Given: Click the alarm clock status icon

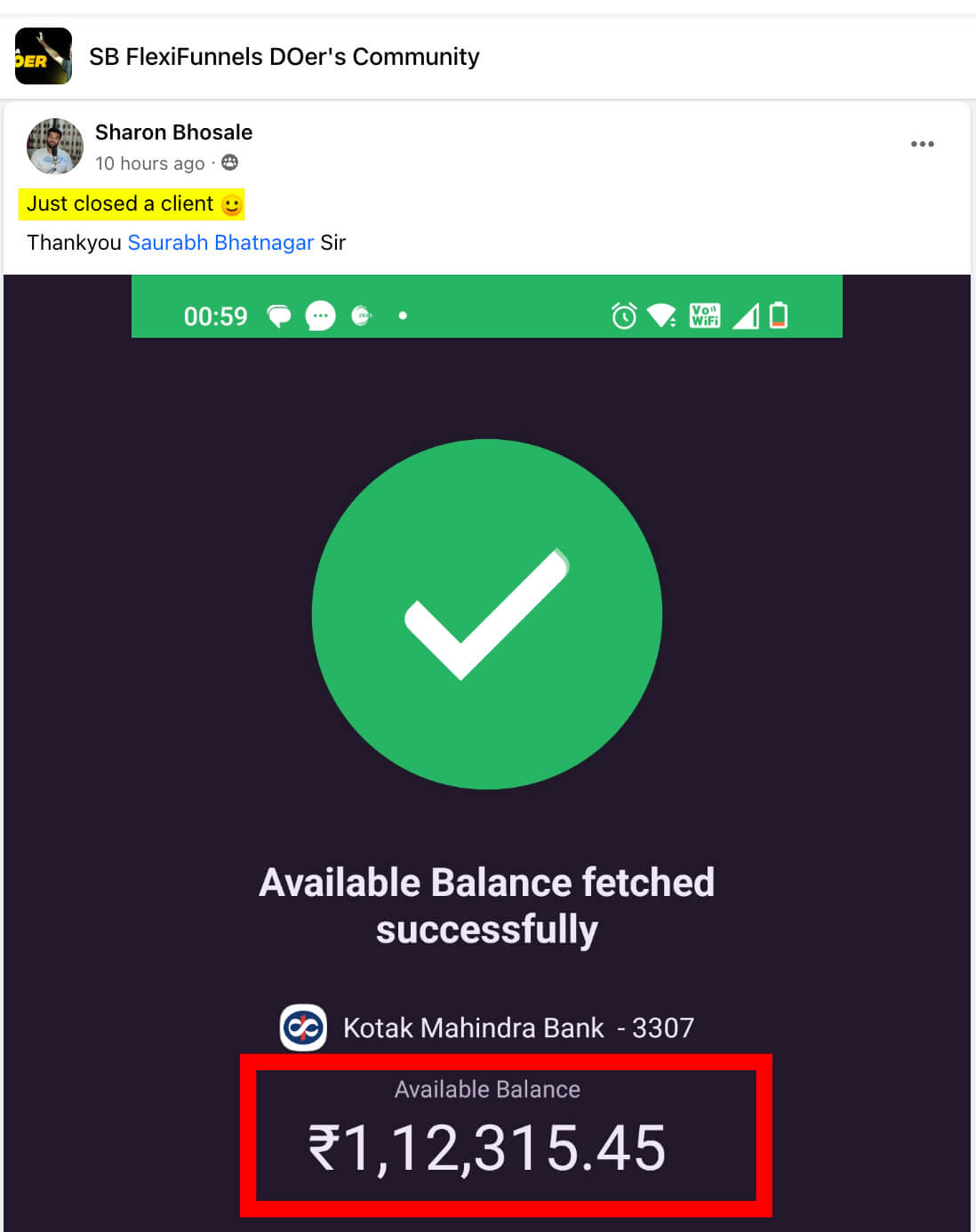Looking at the screenshot, I should coord(624,316).
